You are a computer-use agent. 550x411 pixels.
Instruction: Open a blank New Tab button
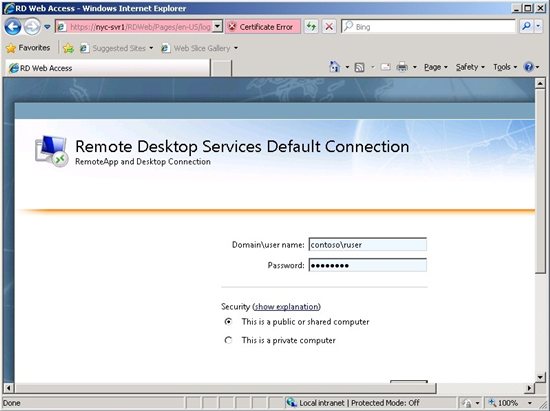[221, 68]
